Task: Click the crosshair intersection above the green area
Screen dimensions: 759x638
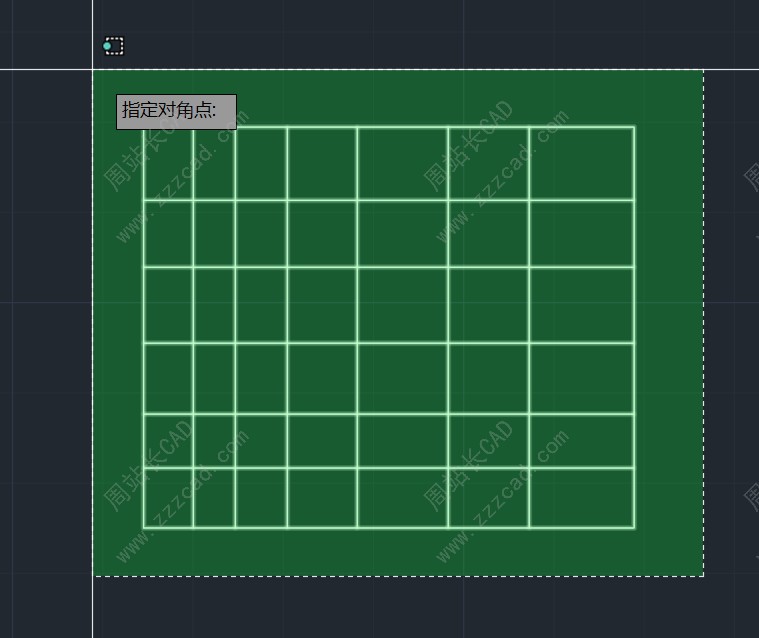Action: pyautogui.click(x=93, y=70)
